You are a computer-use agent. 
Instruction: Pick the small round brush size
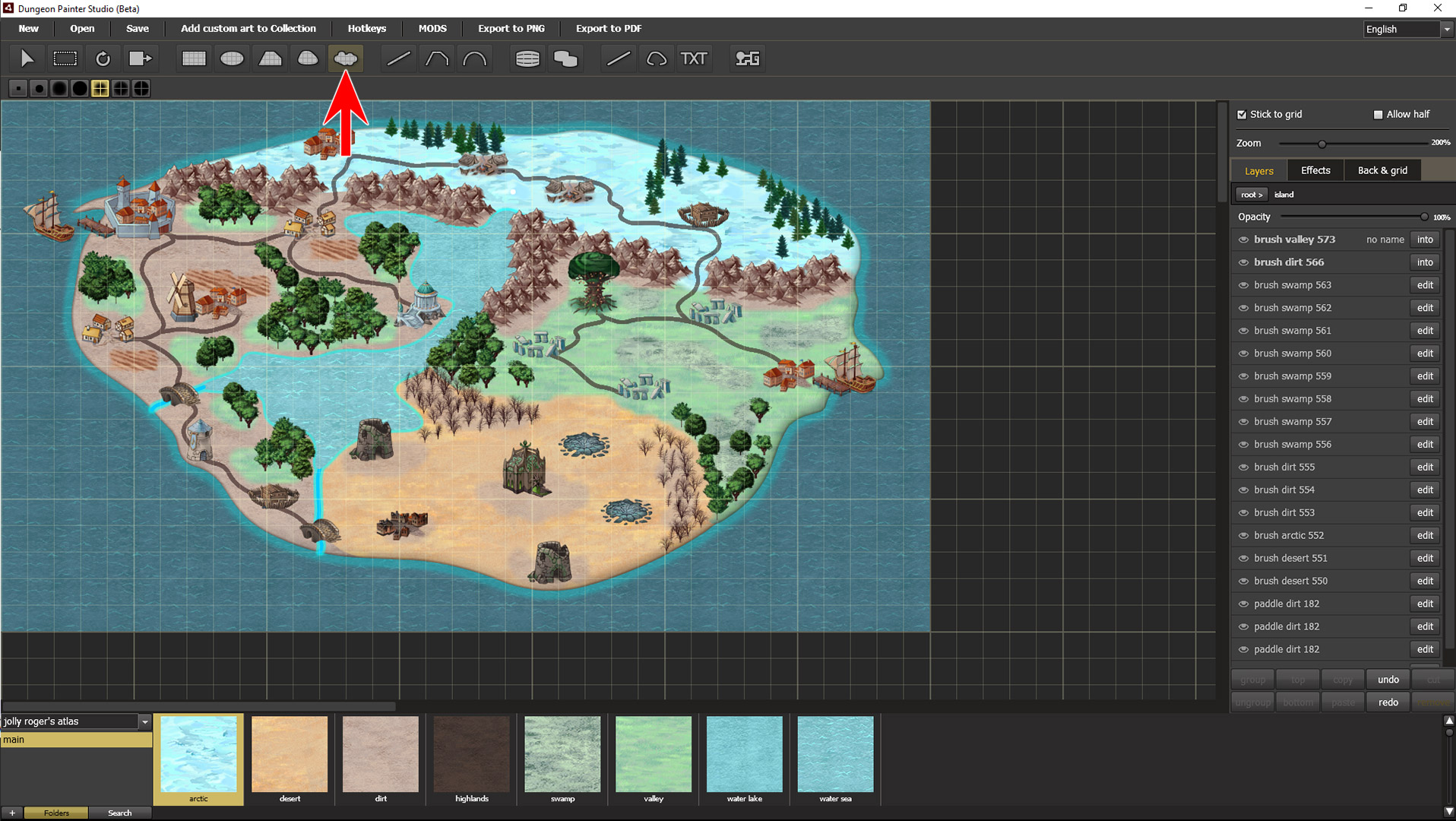pos(39,89)
